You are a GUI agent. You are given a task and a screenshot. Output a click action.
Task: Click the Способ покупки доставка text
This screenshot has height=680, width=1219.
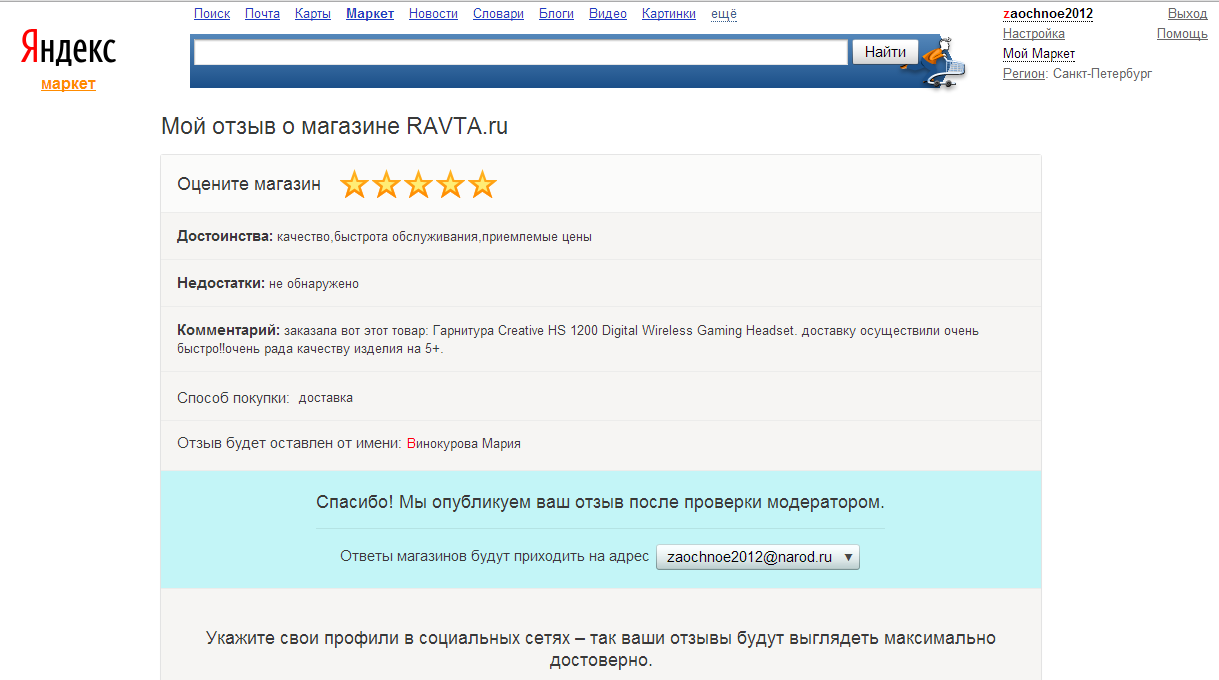pyautogui.click(x=265, y=397)
